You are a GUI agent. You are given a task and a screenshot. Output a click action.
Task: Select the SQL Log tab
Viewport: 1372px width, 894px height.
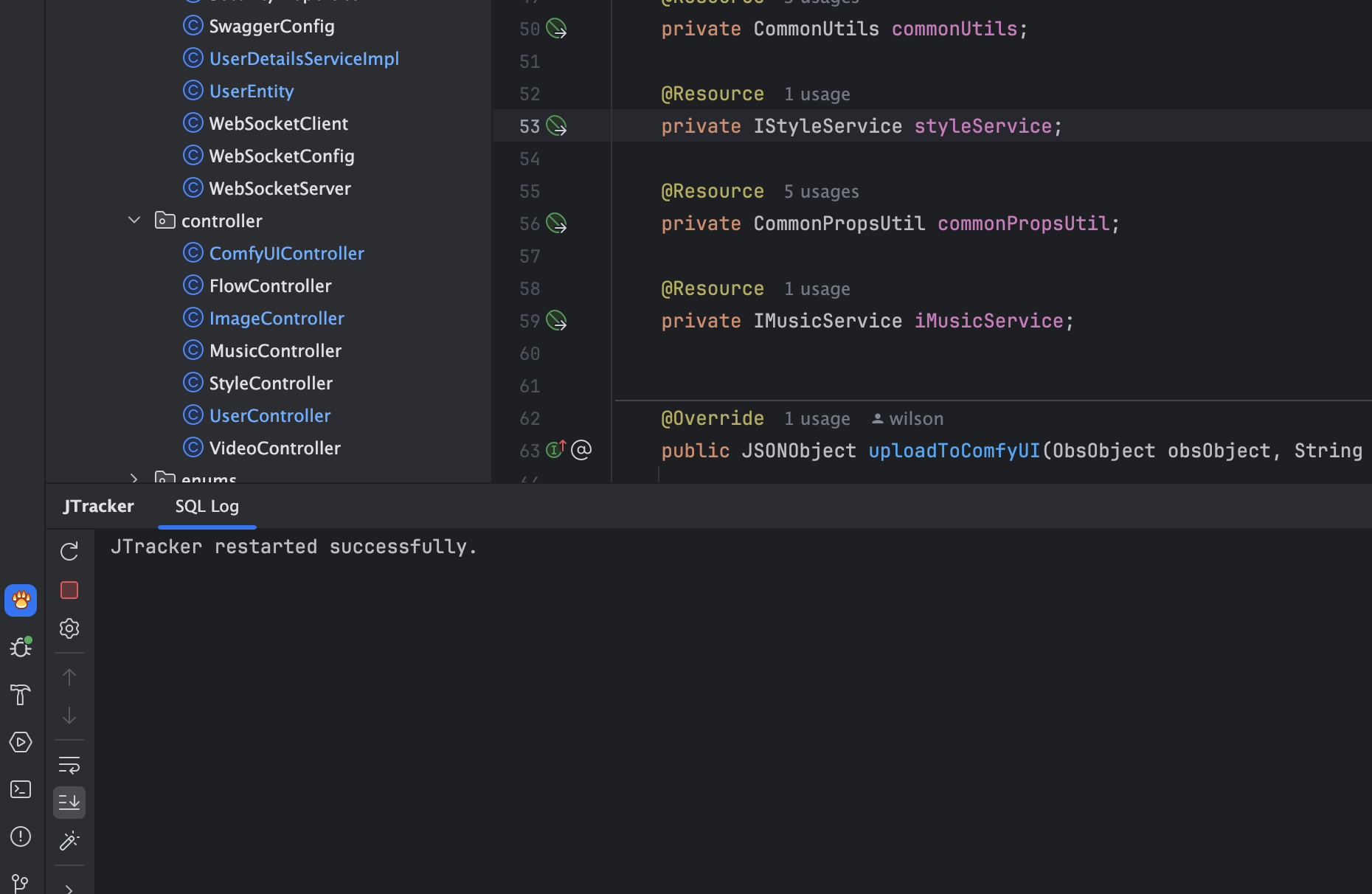[x=207, y=506]
